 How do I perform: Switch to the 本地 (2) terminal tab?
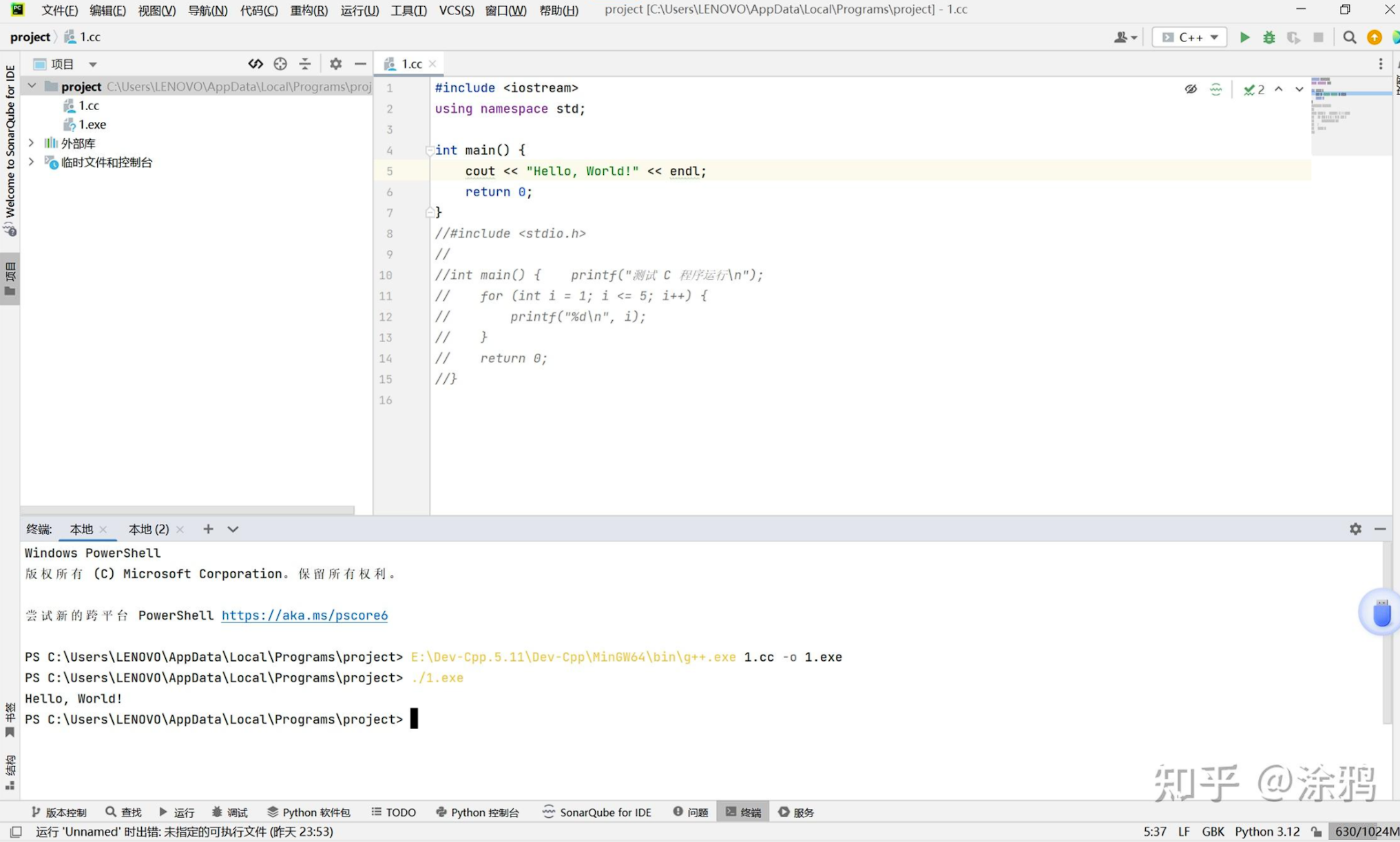click(148, 529)
